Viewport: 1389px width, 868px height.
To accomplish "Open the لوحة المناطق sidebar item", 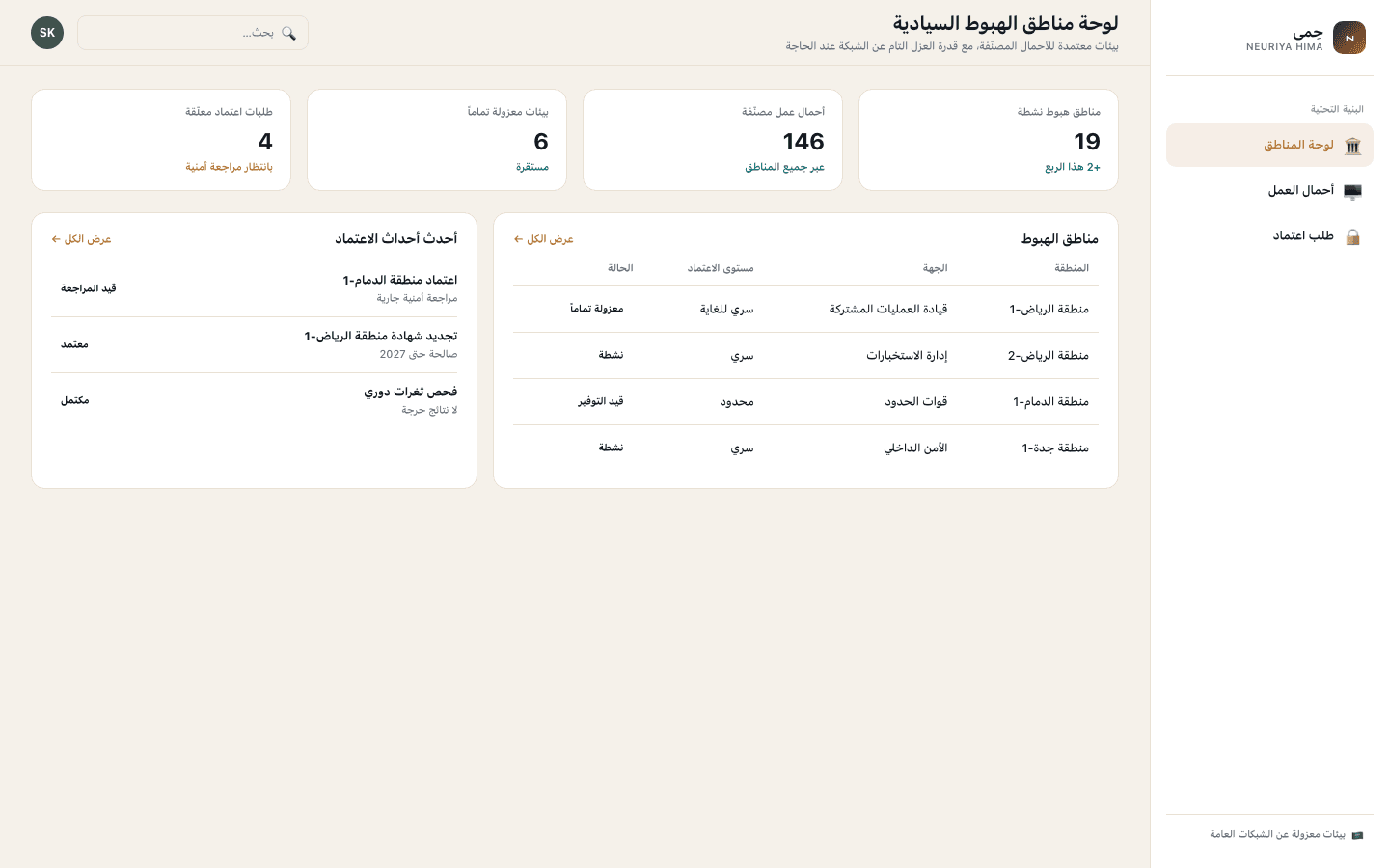I will pyautogui.click(x=1269, y=145).
